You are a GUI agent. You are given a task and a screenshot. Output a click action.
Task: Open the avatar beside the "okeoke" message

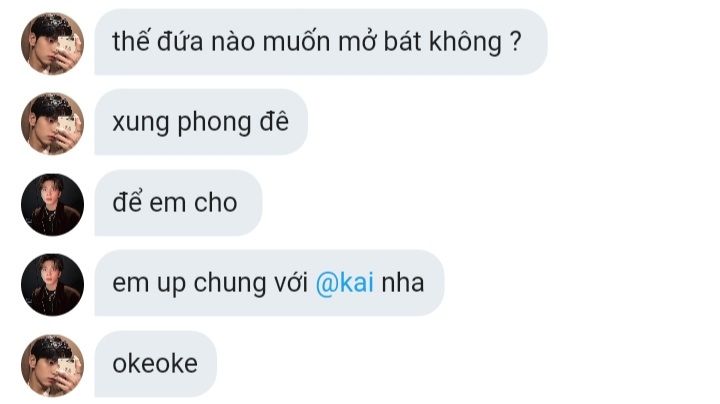52,366
